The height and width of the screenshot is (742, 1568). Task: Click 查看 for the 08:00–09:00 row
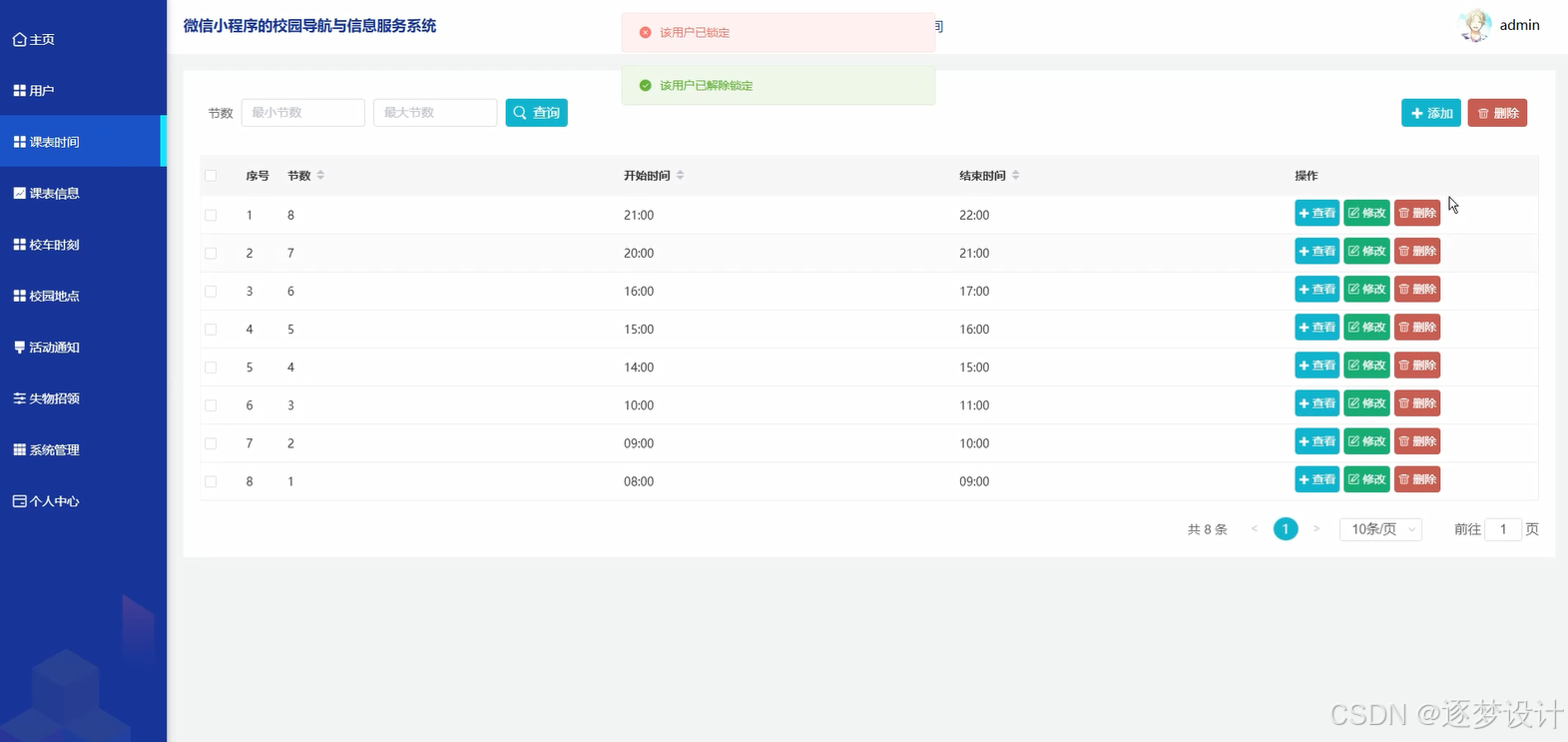pos(1316,478)
